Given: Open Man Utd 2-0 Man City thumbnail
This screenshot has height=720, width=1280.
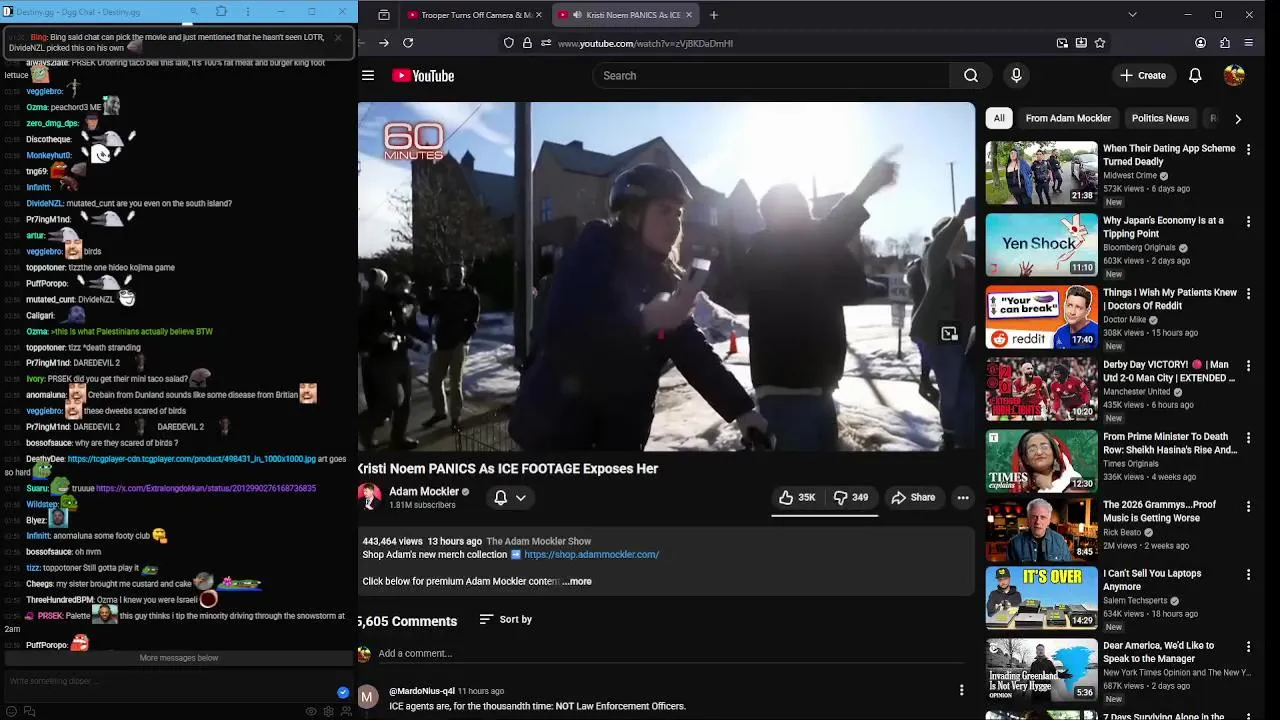Looking at the screenshot, I should tap(1042, 389).
